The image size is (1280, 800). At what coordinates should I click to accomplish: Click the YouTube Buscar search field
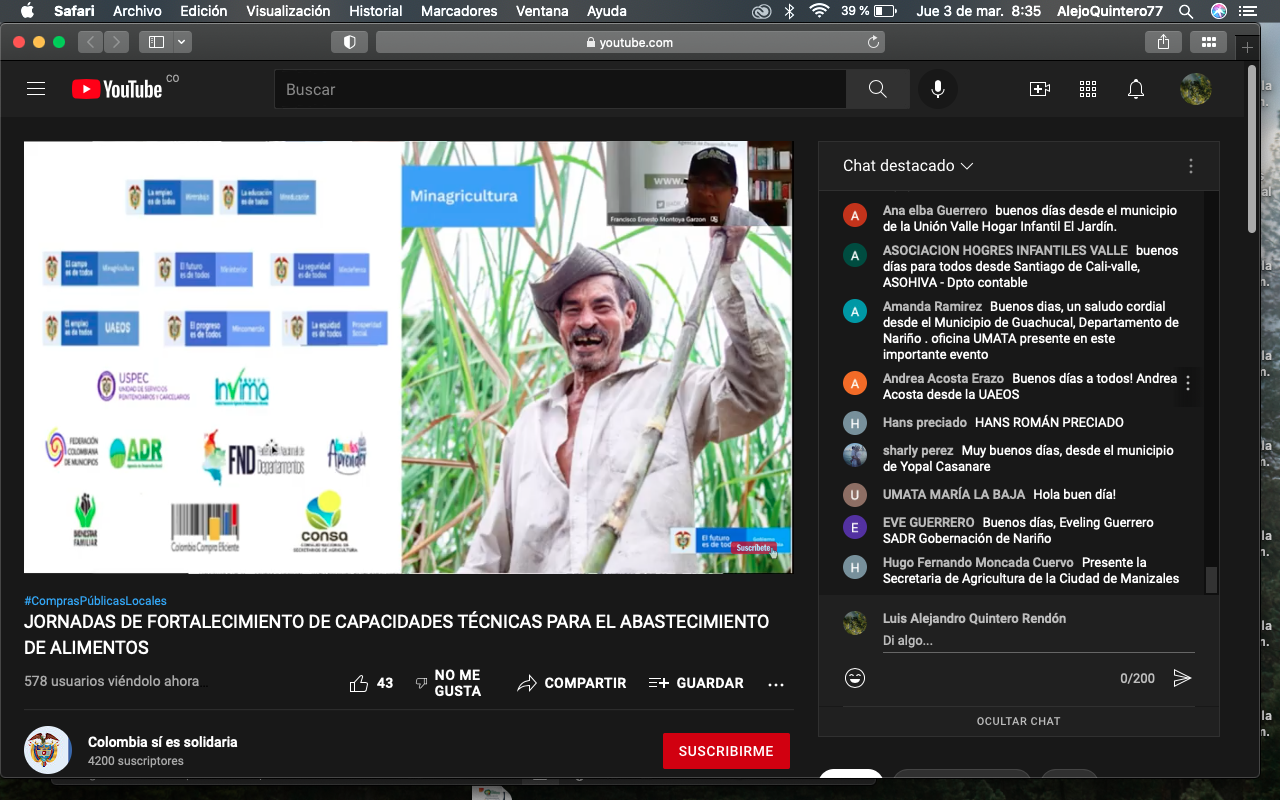click(560, 89)
